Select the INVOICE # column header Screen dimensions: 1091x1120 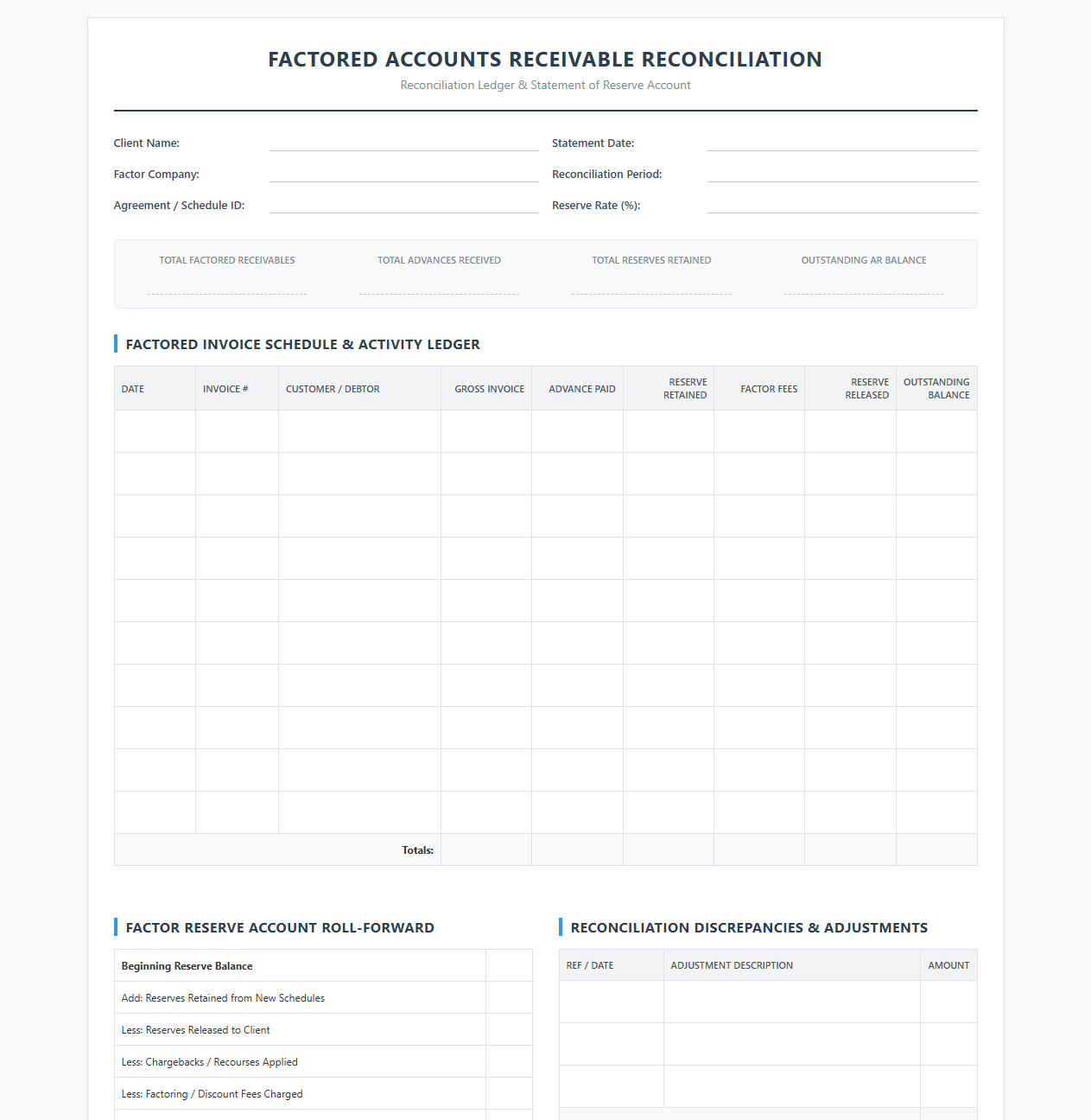click(237, 389)
